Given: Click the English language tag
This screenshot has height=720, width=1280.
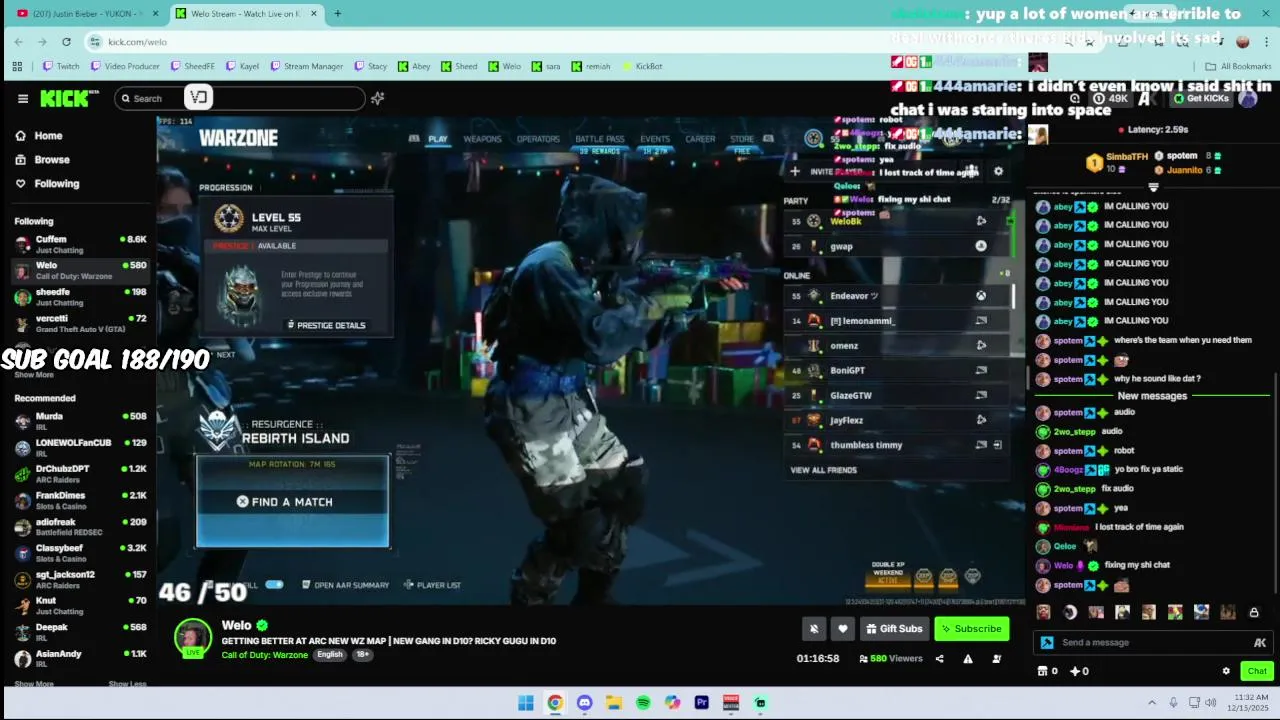Looking at the screenshot, I should [330, 655].
